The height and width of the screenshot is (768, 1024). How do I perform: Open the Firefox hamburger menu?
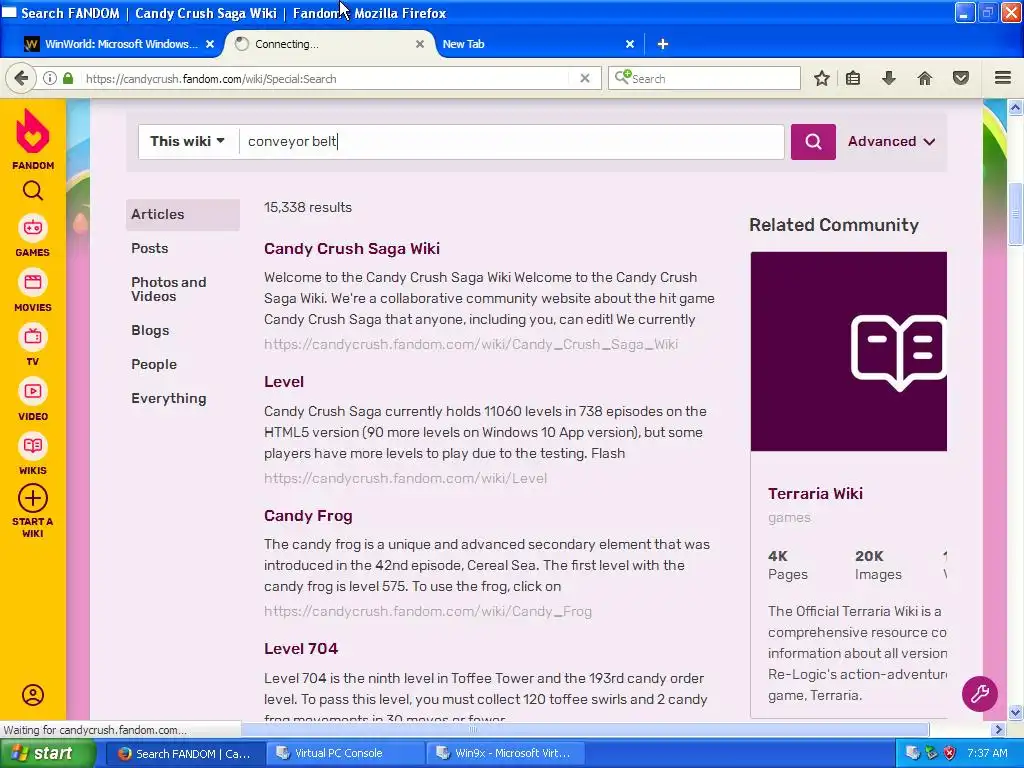pos(1003,78)
